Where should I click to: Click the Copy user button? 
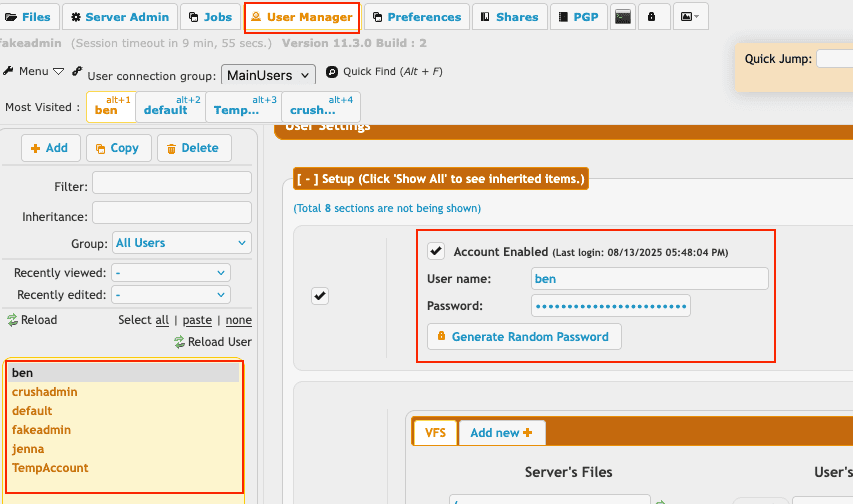[118, 148]
